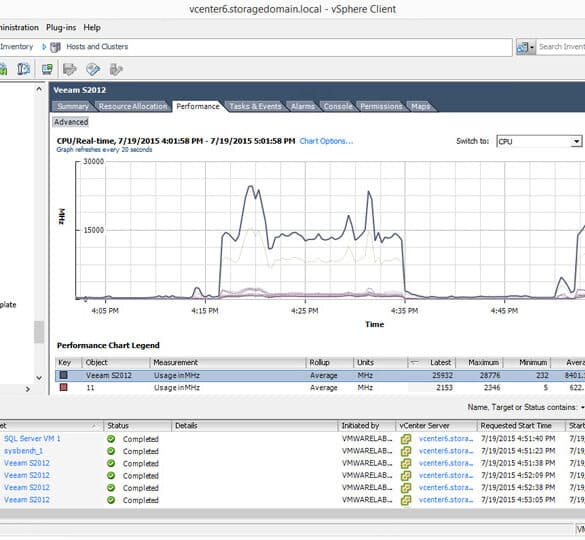This screenshot has width=585, height=540.
Task: Select legend row for object 11
Action: tap(320, 387)
